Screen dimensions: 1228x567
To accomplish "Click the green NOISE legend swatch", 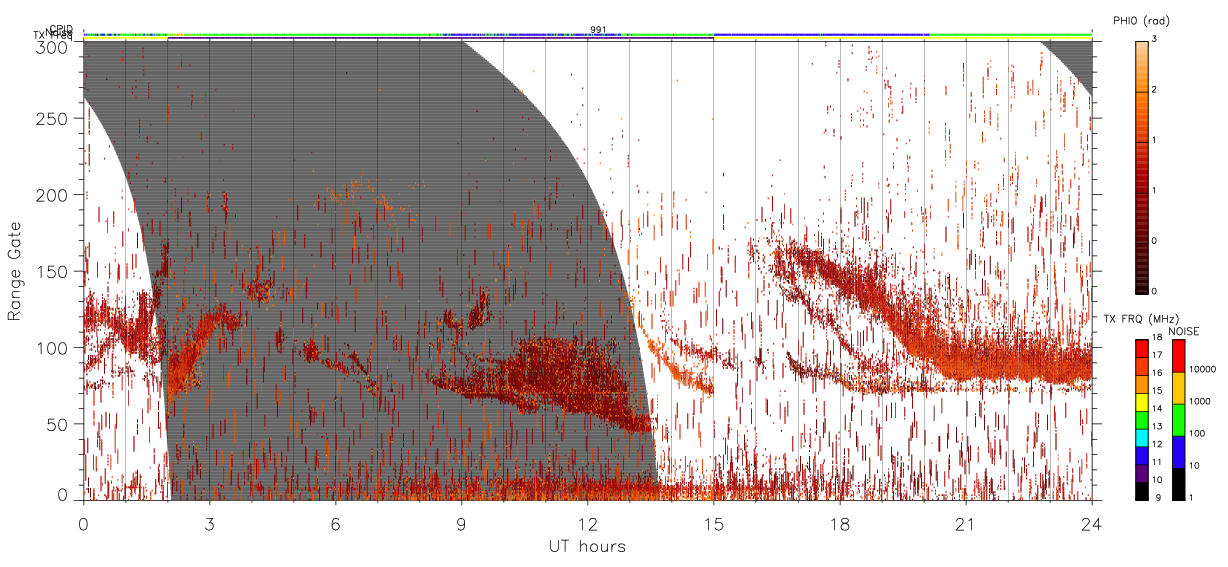I will [1180, 419].
